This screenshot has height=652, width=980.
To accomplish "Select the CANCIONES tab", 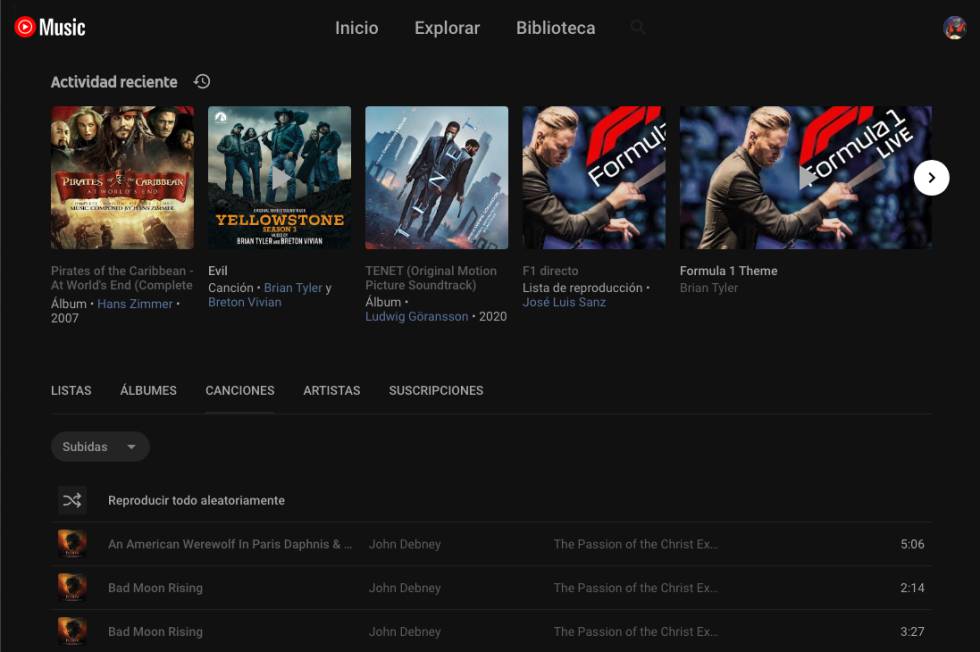I will pos(240,390).
